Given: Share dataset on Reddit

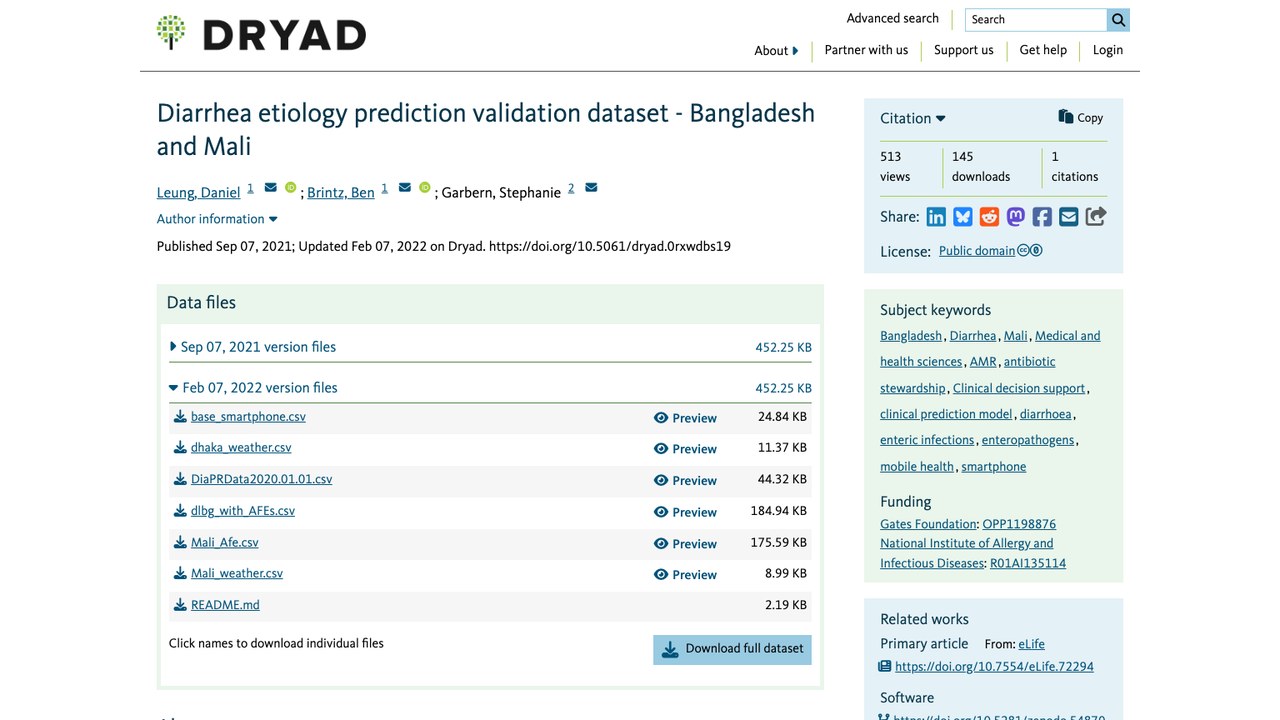Looking at the screenshot, I should pos(989,217).
